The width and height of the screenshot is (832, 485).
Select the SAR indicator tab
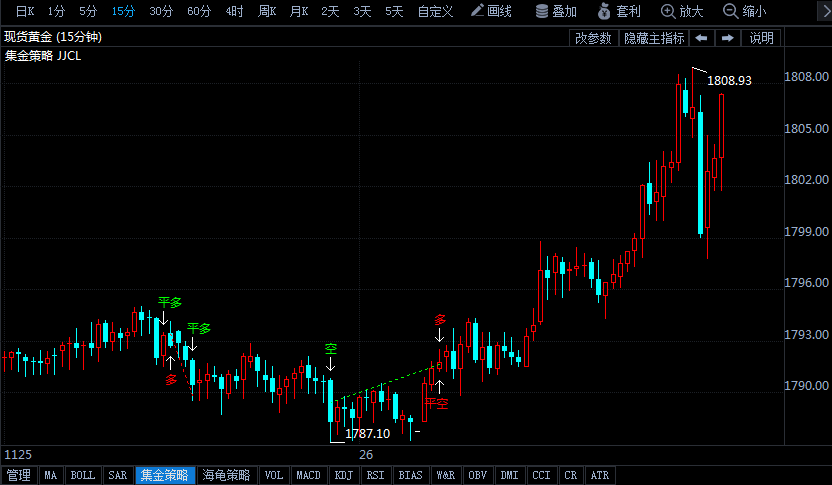[117, 475]
